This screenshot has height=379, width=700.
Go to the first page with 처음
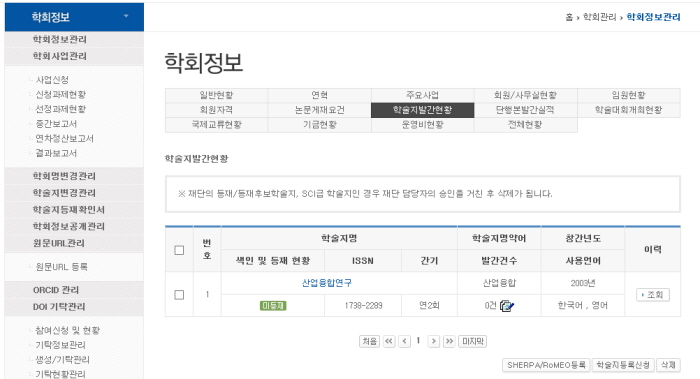(369, 342)
